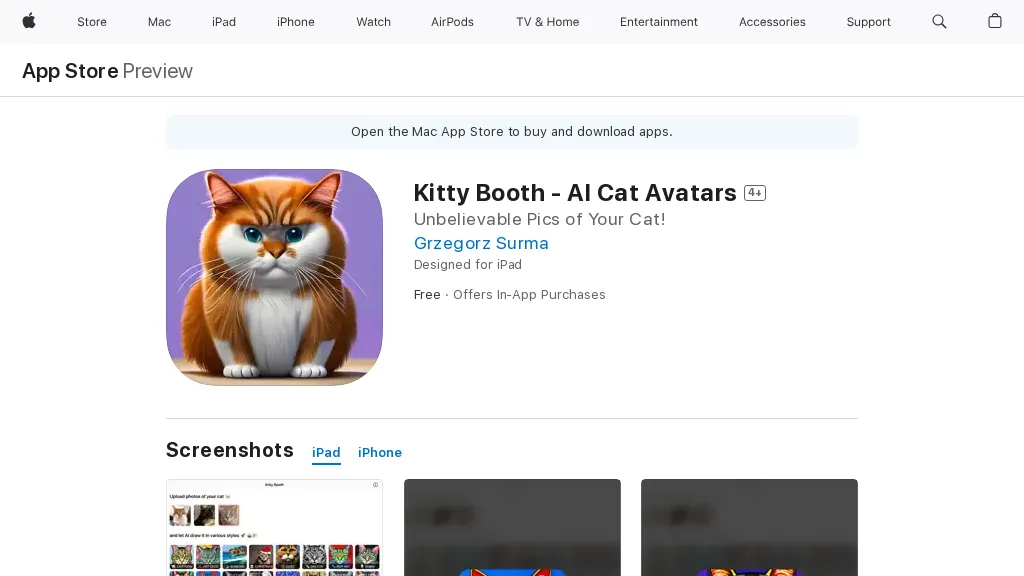Select the iPad screenshots tab

(326, 452)
